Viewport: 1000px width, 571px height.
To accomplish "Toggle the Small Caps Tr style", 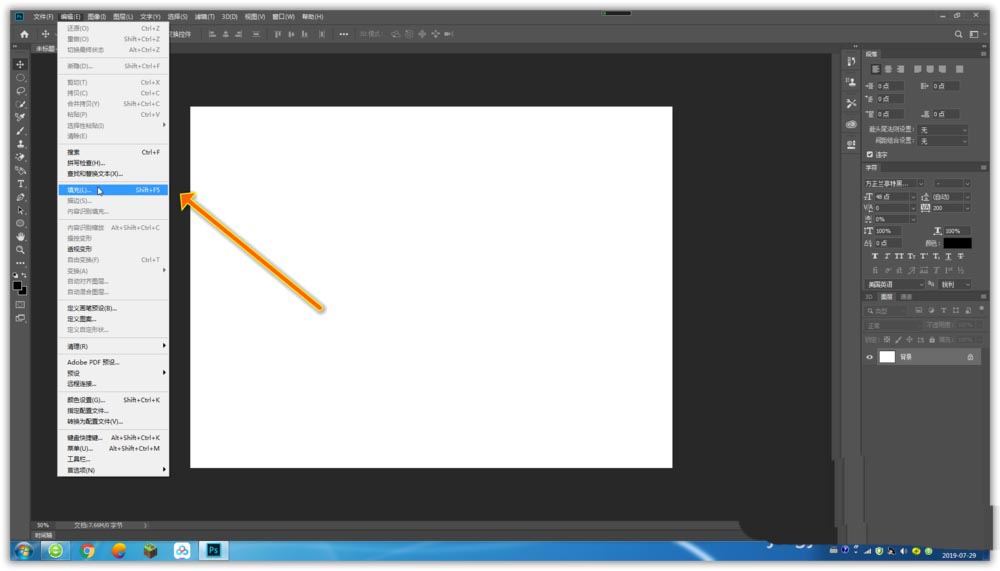I will 911,256.
